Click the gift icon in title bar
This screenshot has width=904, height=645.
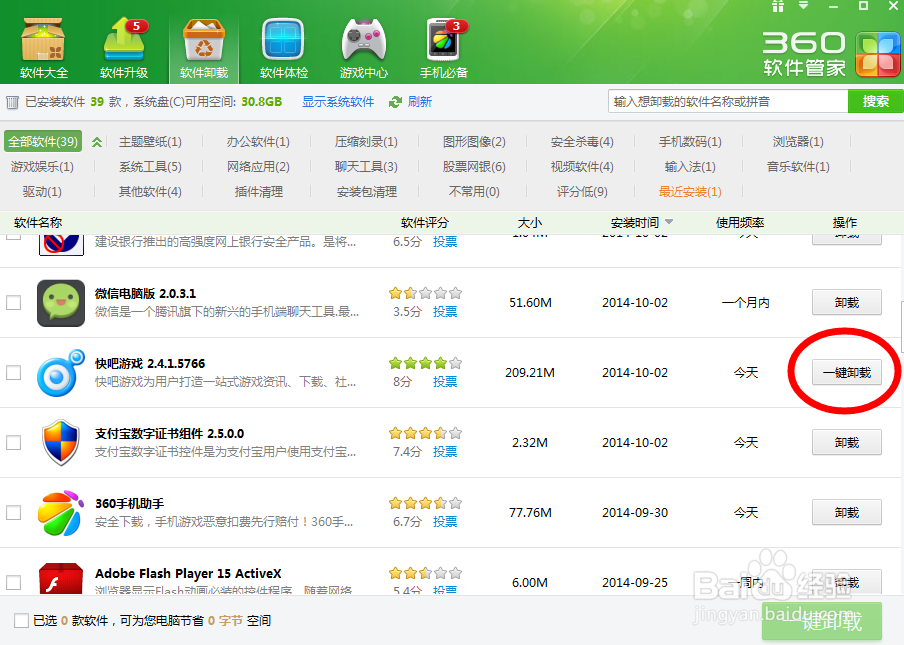(778, 6)
